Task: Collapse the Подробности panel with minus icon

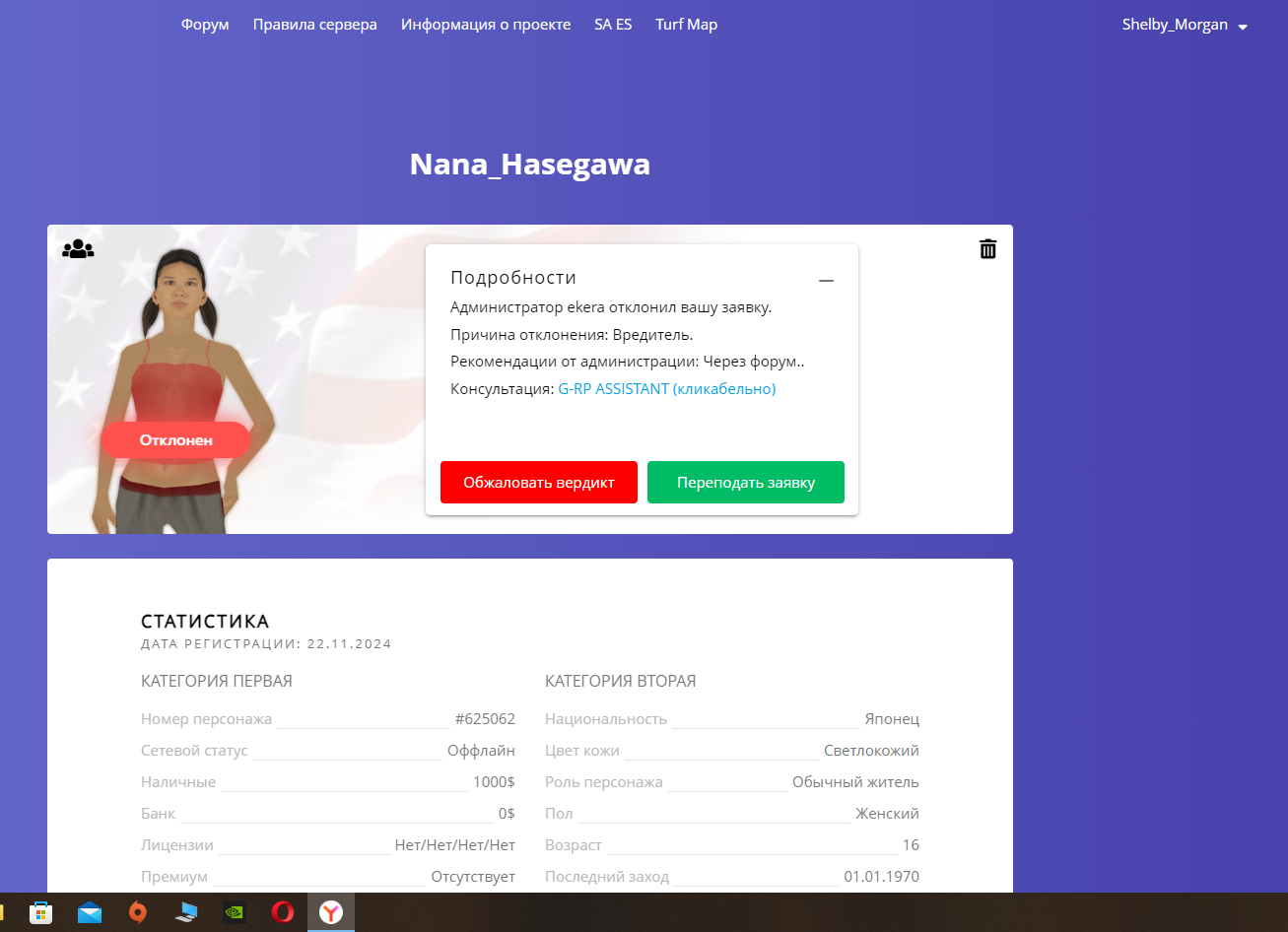Action: click(x=826, y=281)
